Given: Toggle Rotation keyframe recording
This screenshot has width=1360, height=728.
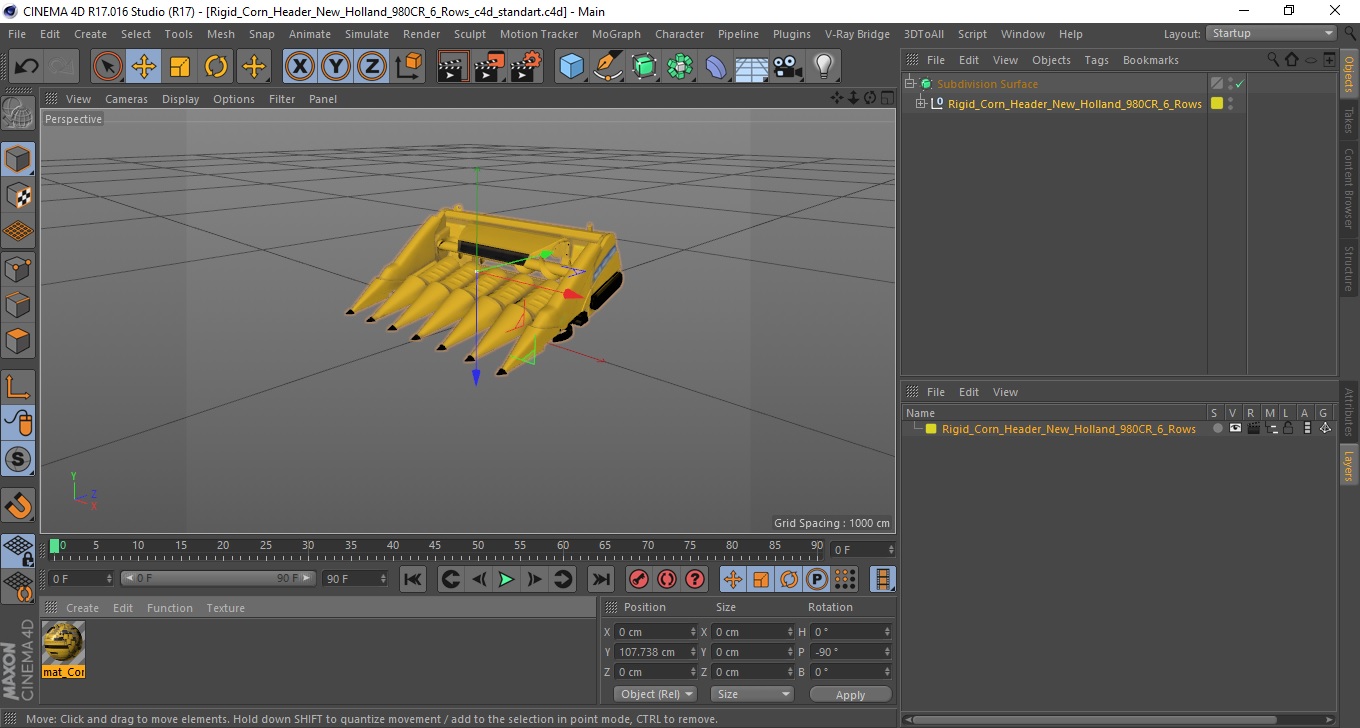Looking at the screenshot, I should pos(789,579).
